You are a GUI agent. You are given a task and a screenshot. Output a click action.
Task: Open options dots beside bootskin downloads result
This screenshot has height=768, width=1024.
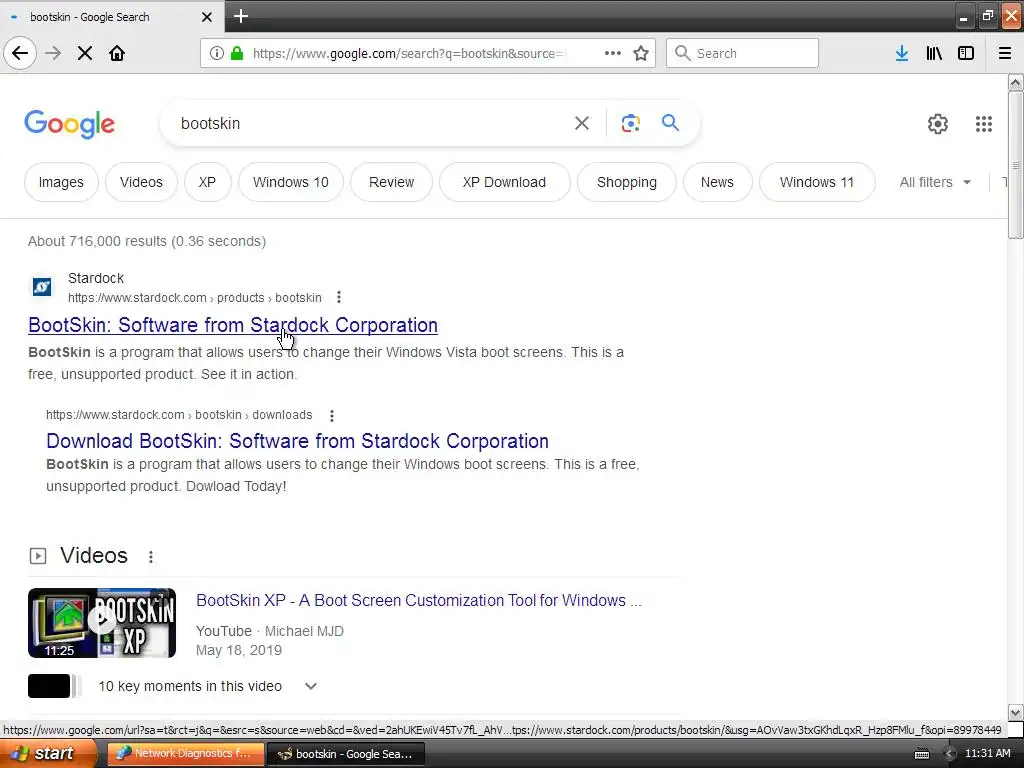pyautogui.click(x=332, y=415)
